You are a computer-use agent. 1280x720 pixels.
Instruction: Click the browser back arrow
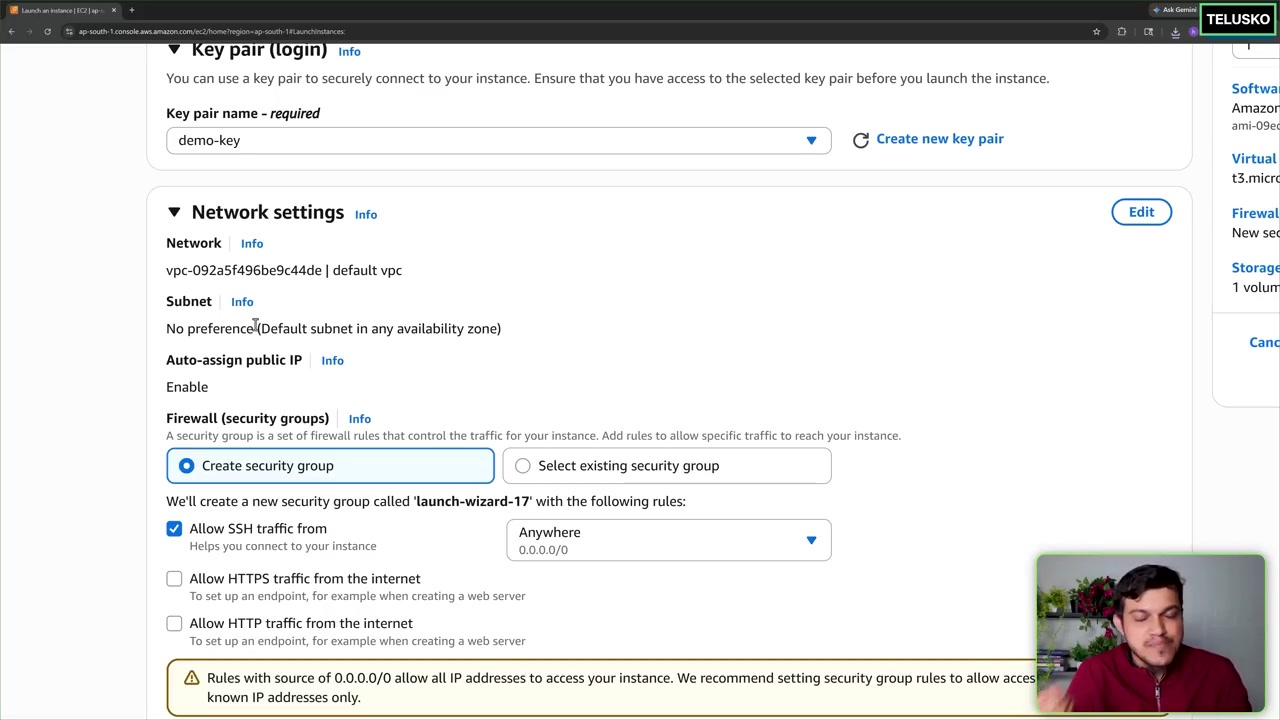point(11,31)
